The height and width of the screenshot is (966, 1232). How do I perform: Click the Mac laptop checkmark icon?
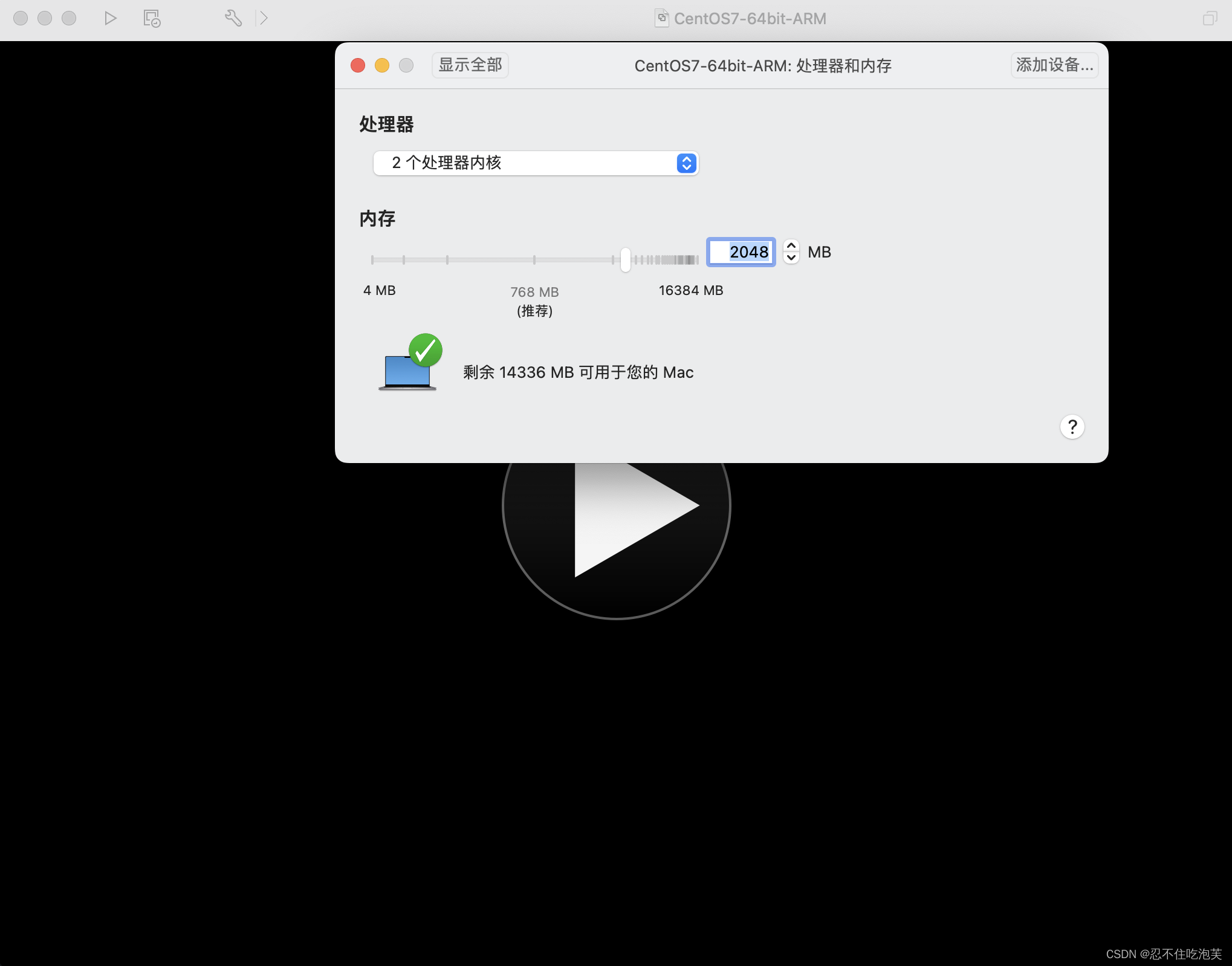click(410, 363)
